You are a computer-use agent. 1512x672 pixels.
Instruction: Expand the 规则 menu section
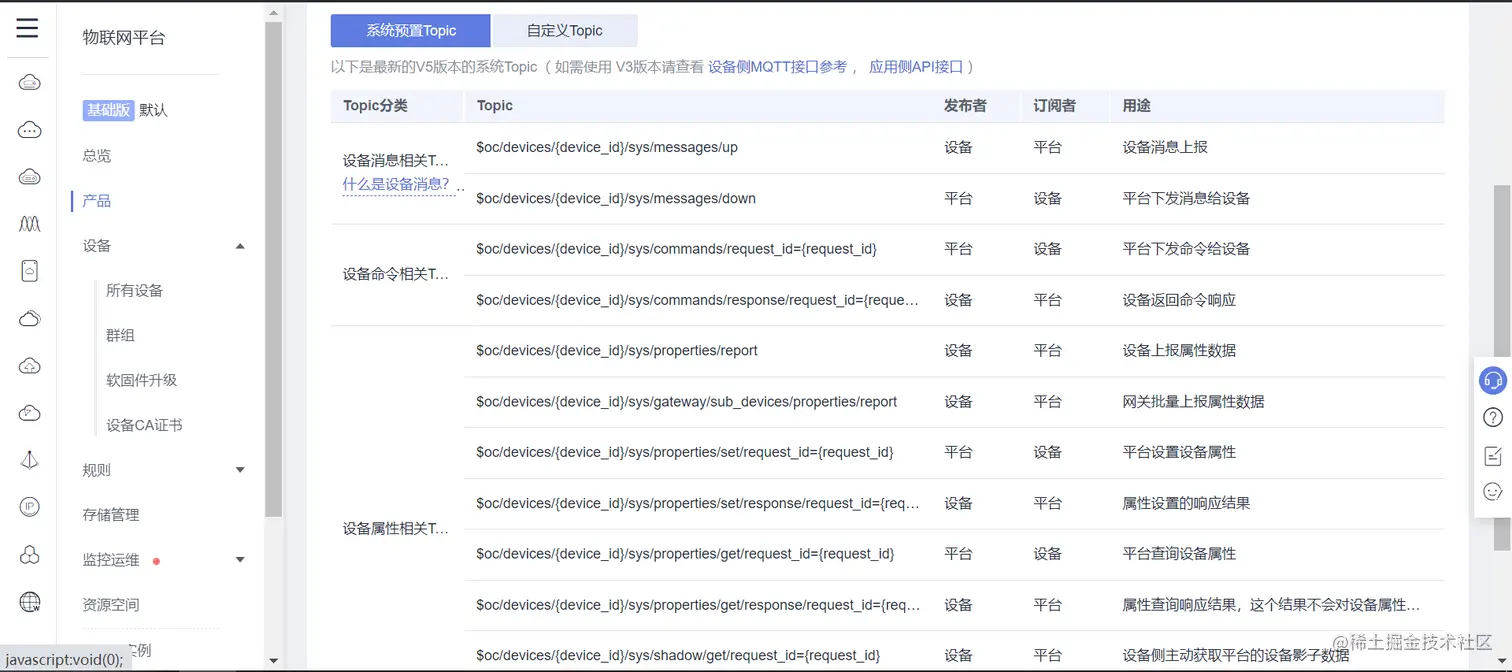point(240,470)
